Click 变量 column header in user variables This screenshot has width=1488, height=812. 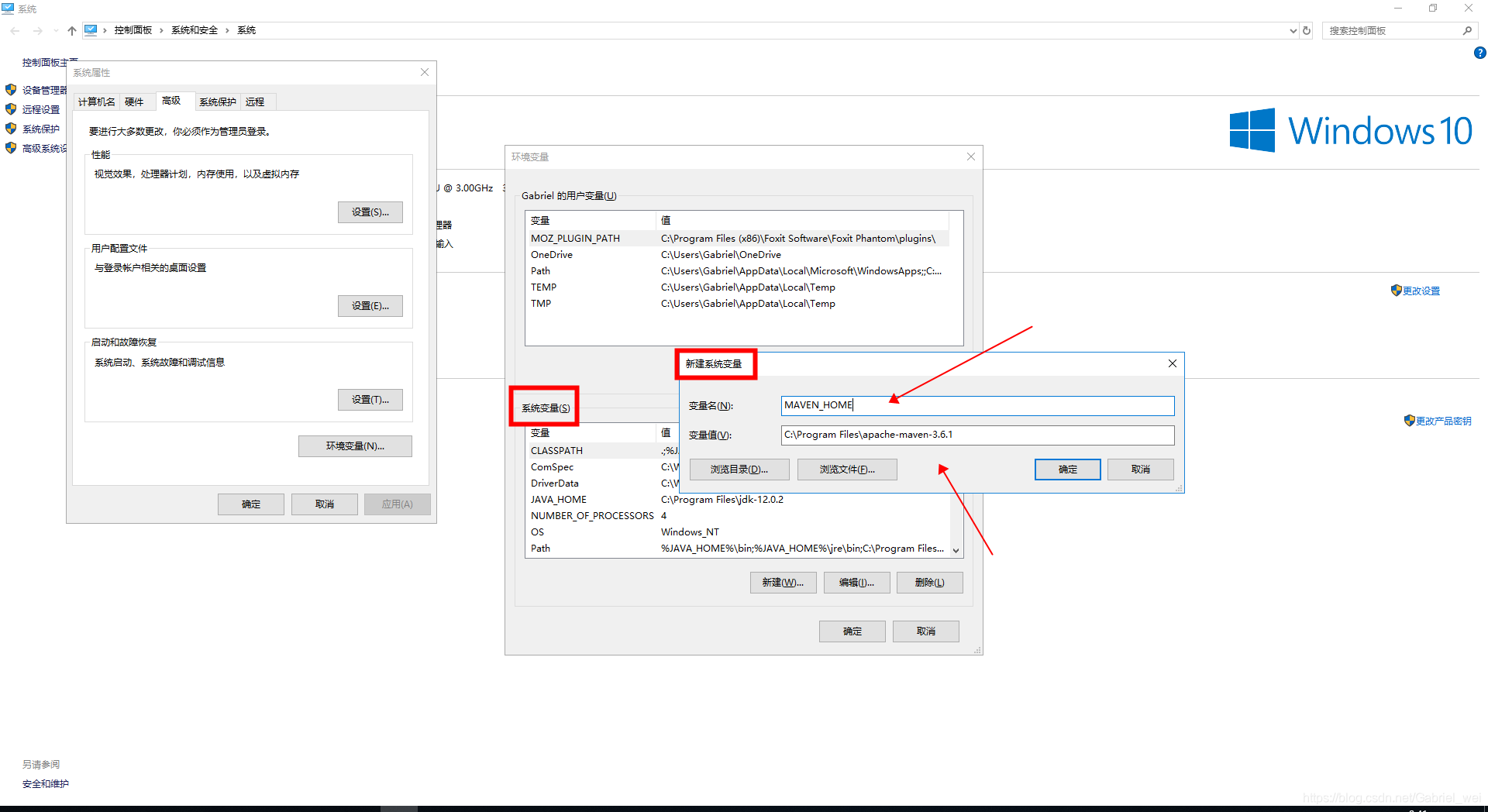pos(591,221)
